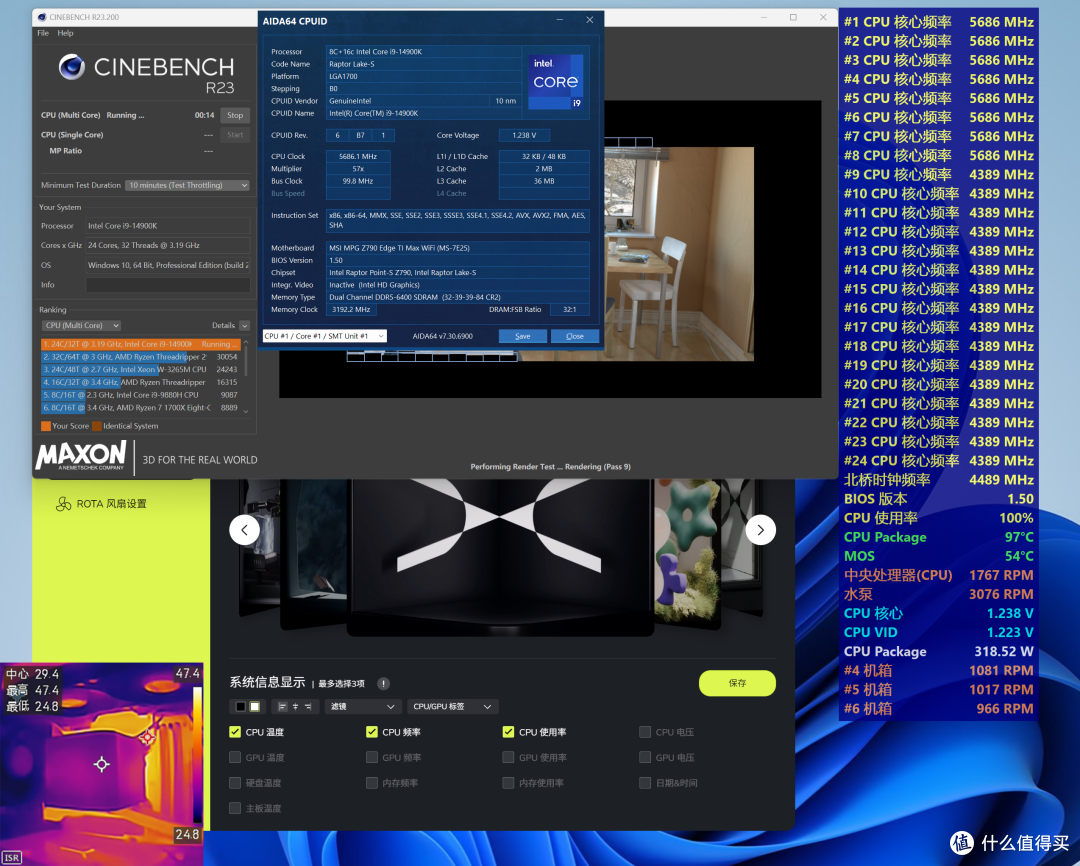Check GPU 频率 checkbox
Viewport: 1080px width, 866px height.
[372, 757]
